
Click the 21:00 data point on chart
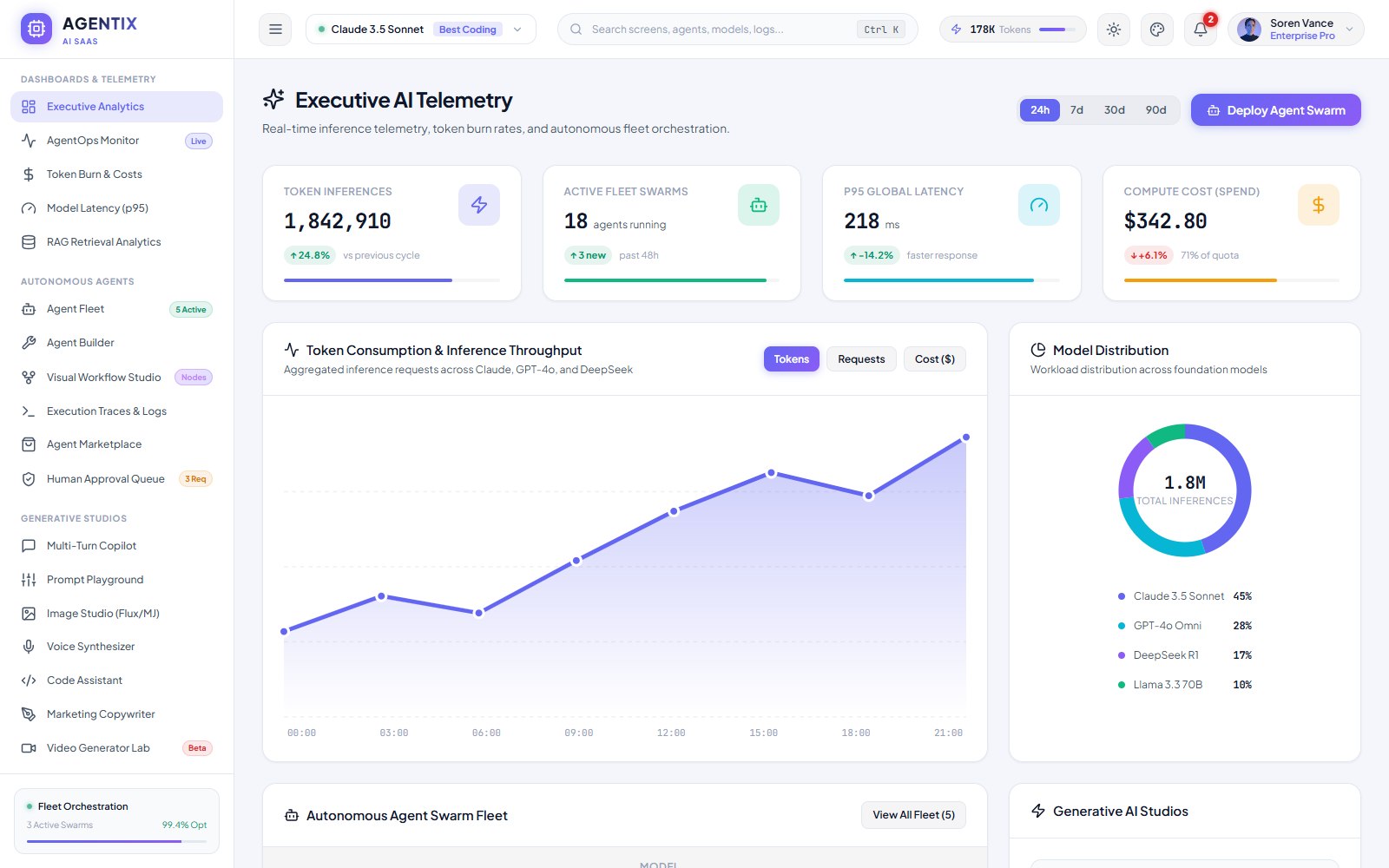click(965, 437)
